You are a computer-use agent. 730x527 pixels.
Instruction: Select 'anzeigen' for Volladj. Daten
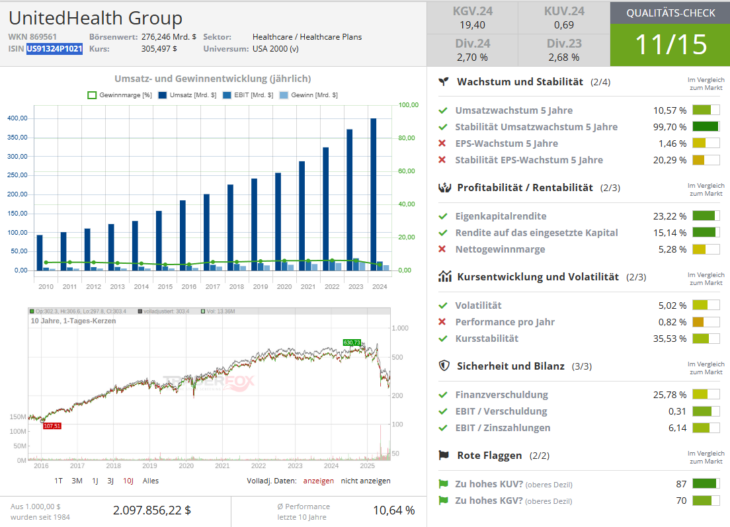point(318,481)
